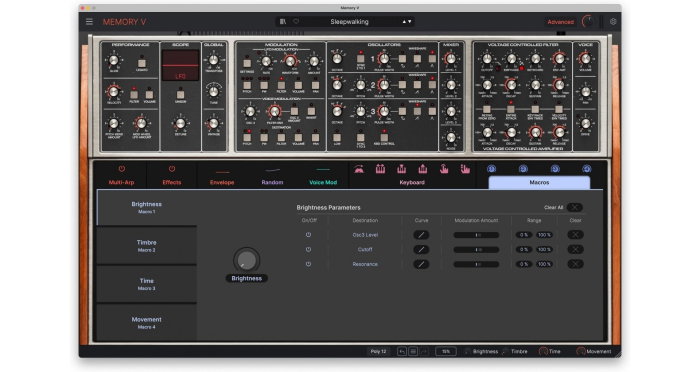Toggle the velocity Filter switch in Performance
The height and width of the screenshot is (372, 700).
tap(134, 95)
